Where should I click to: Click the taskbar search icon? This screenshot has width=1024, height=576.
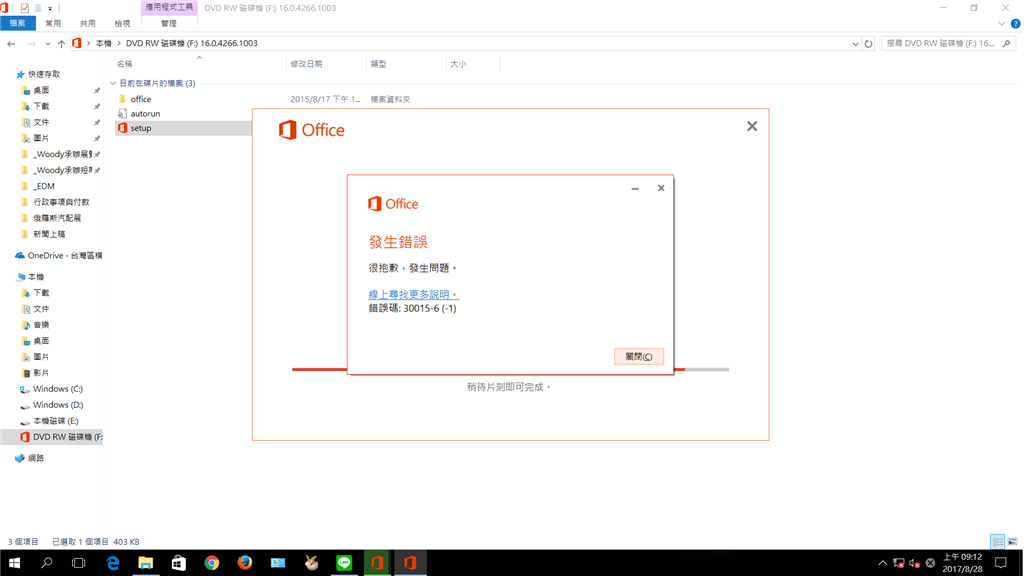(46, 563)
